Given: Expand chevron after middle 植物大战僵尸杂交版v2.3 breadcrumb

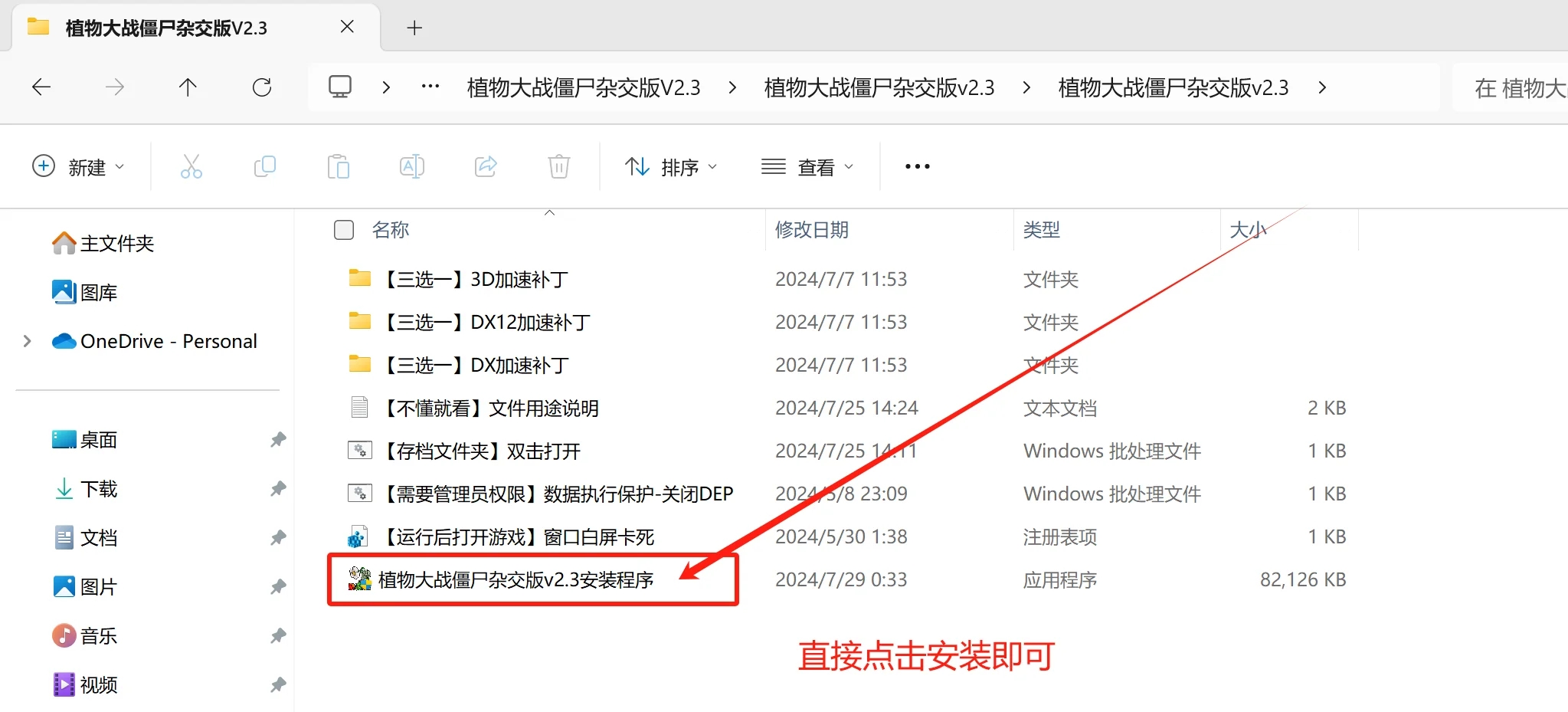Looking at the screenshot, I should click(1026, 87).
